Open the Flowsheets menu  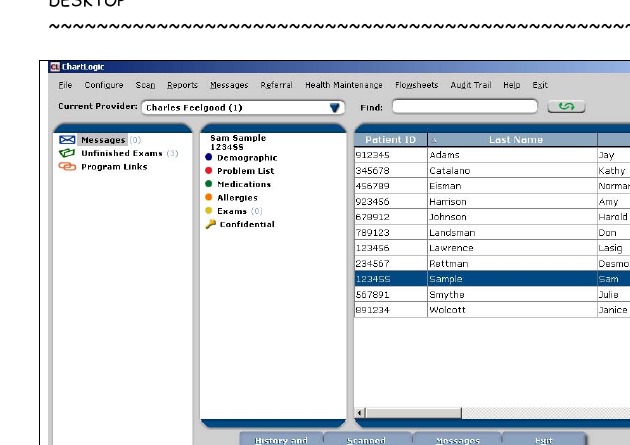pyautogui.click(x=416, y=85)
